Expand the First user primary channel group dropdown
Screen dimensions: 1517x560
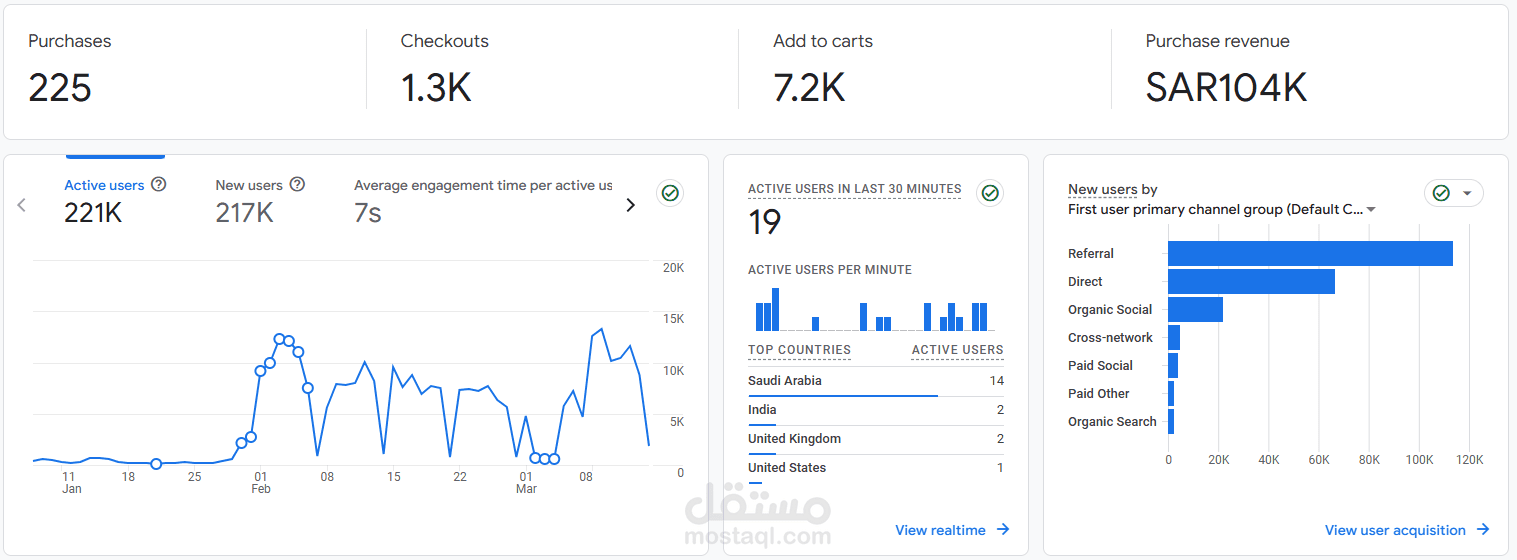(1222, 210)
